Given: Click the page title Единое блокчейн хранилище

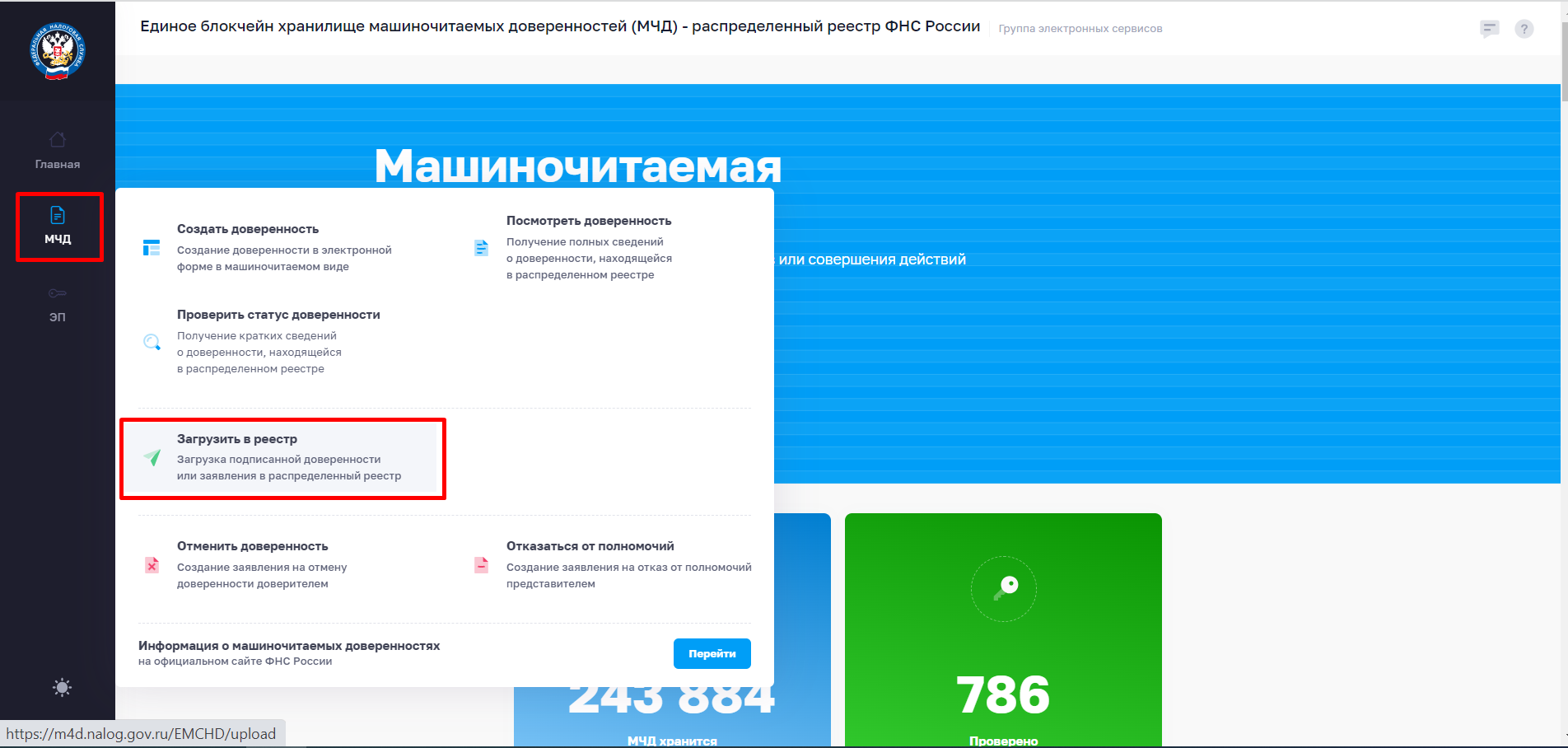Looking at the screenshot, I should 560,26.
